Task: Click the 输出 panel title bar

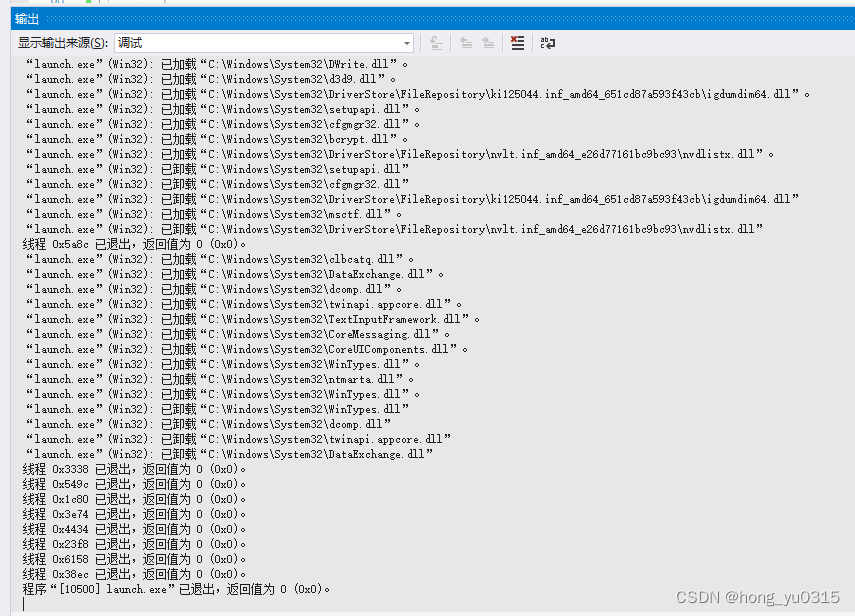Action: click(x=433, y=19)
